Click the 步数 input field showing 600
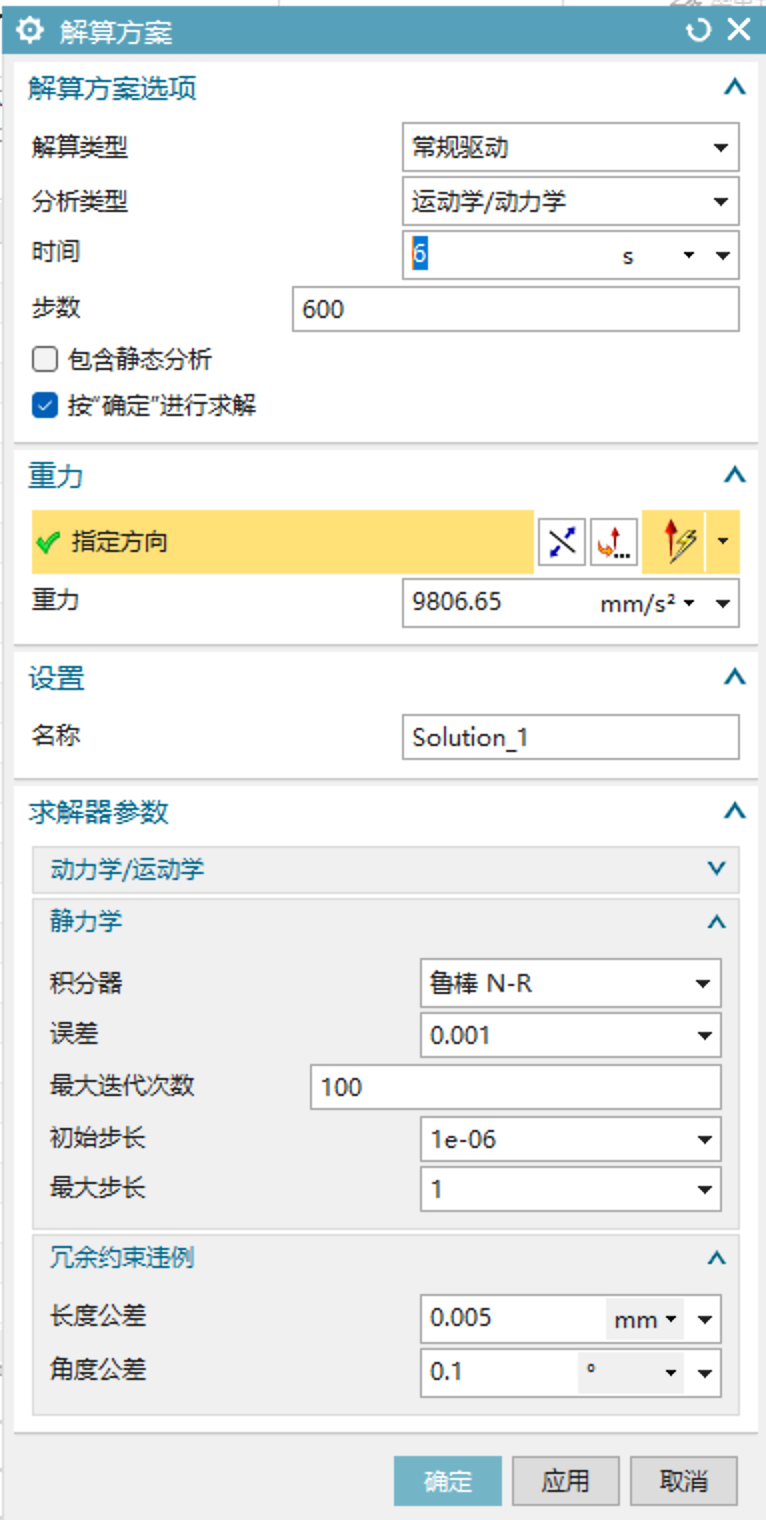This screenshot has height=1520, width=766. point(516,309)
